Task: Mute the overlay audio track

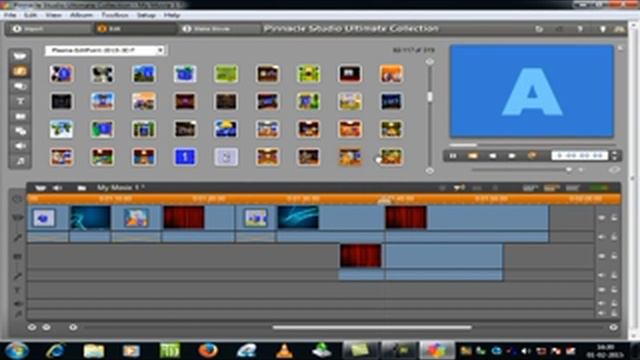Action: click(x=602, y=275)
